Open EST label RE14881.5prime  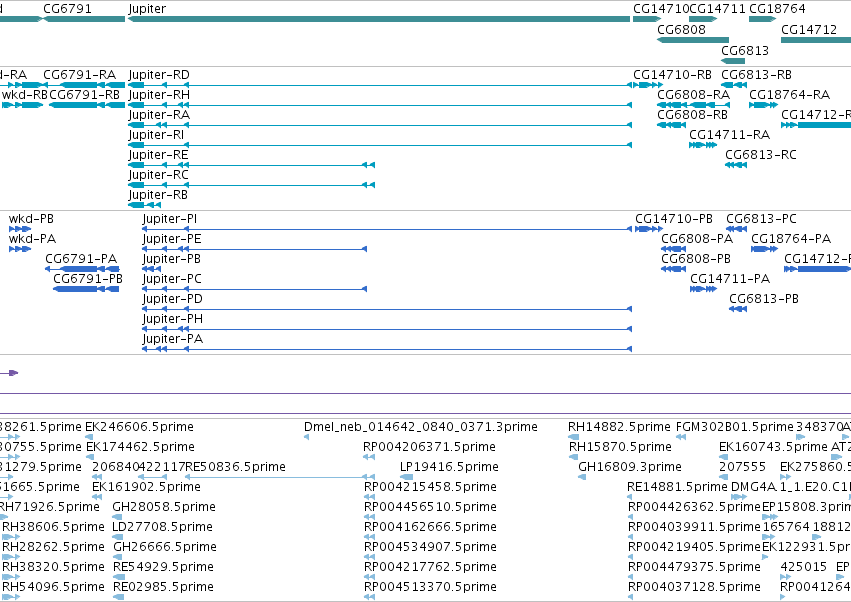(x=677, y=487)
